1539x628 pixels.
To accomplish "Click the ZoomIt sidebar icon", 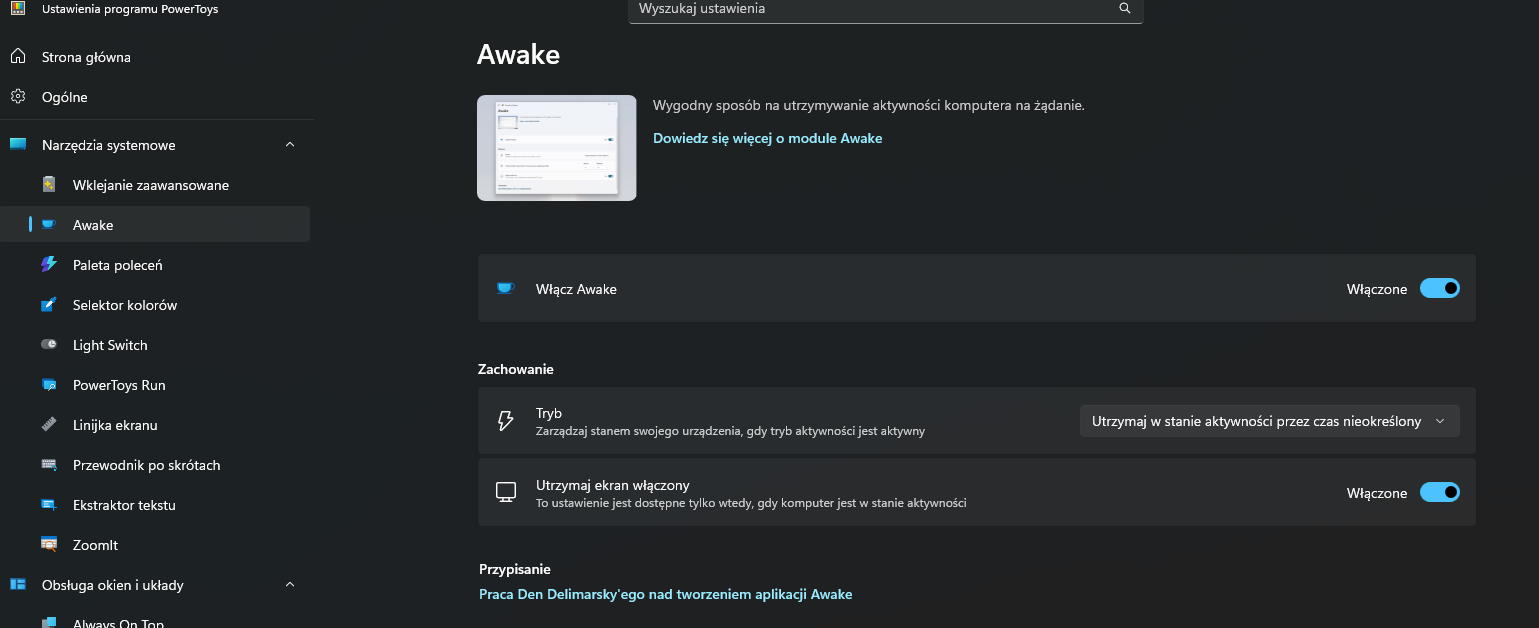I will (49, 545).
